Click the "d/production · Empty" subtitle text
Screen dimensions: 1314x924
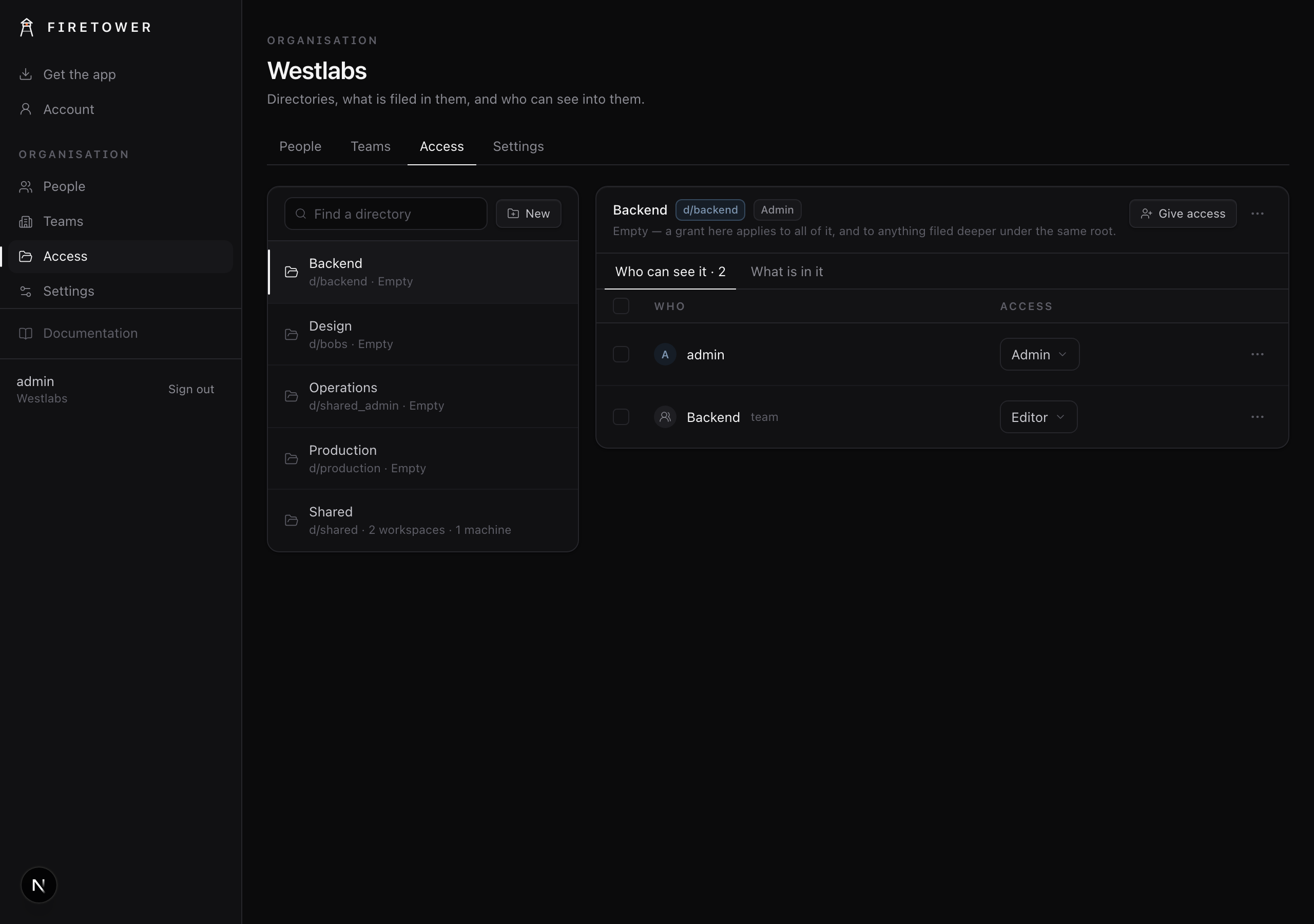(368, 468)
